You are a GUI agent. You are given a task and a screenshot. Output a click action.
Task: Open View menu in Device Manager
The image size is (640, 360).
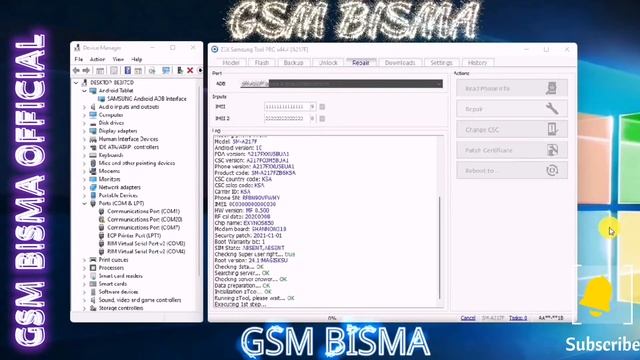[x=118, y=60]
